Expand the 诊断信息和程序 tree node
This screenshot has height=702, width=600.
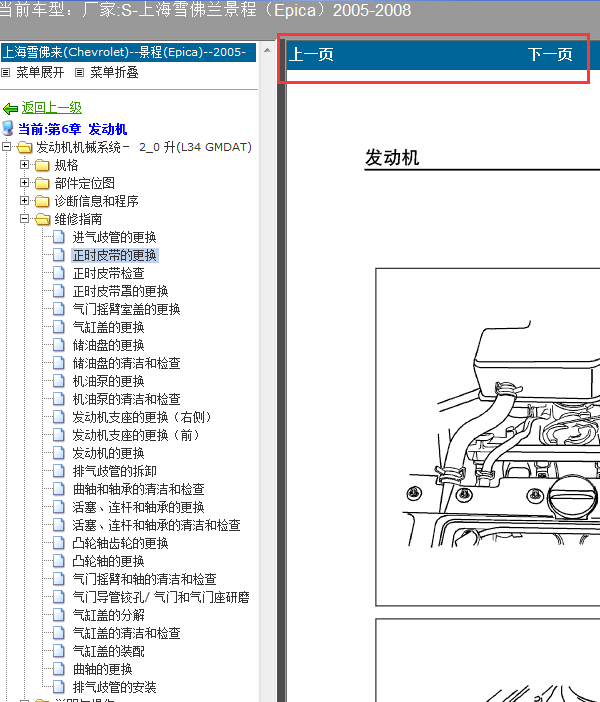click(x=25, y=202)
